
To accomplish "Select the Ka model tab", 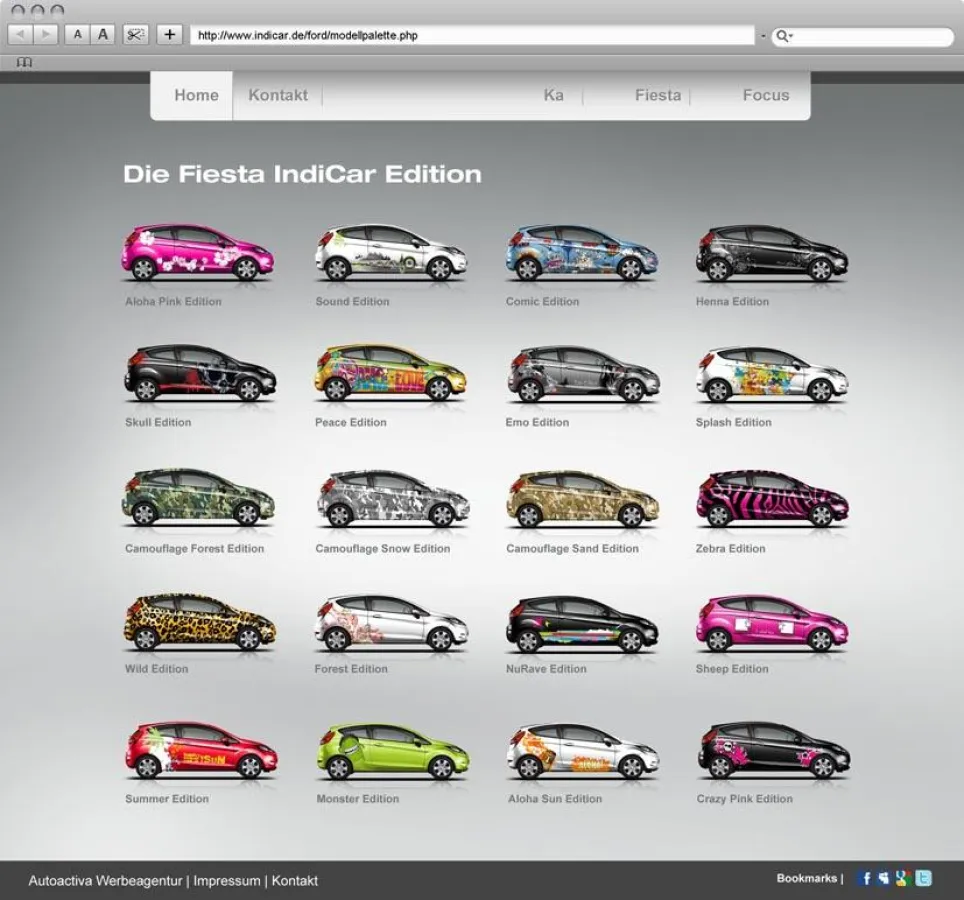I will (553, 95).
